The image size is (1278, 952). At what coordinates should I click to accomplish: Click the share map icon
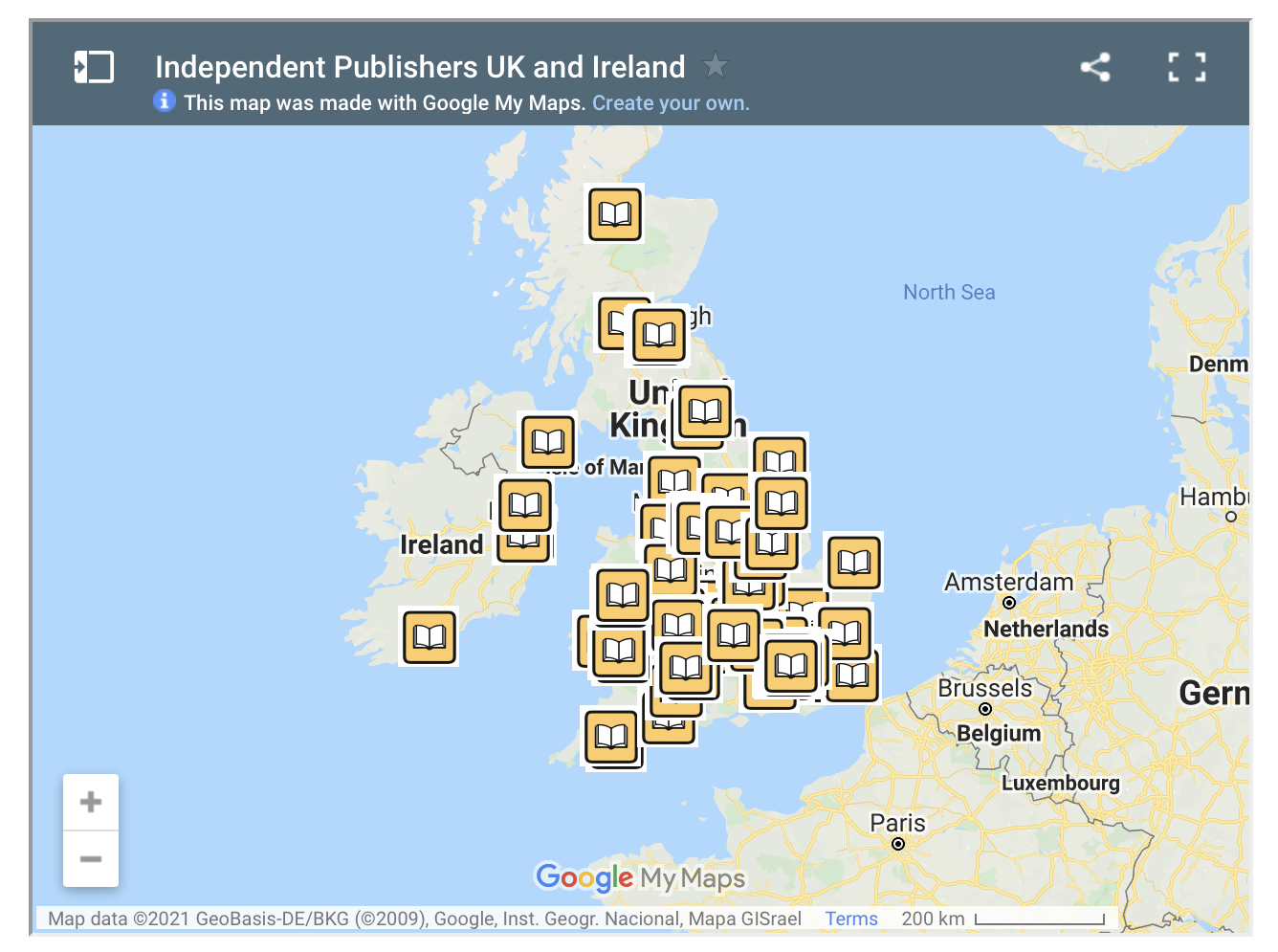[1095, 67]
